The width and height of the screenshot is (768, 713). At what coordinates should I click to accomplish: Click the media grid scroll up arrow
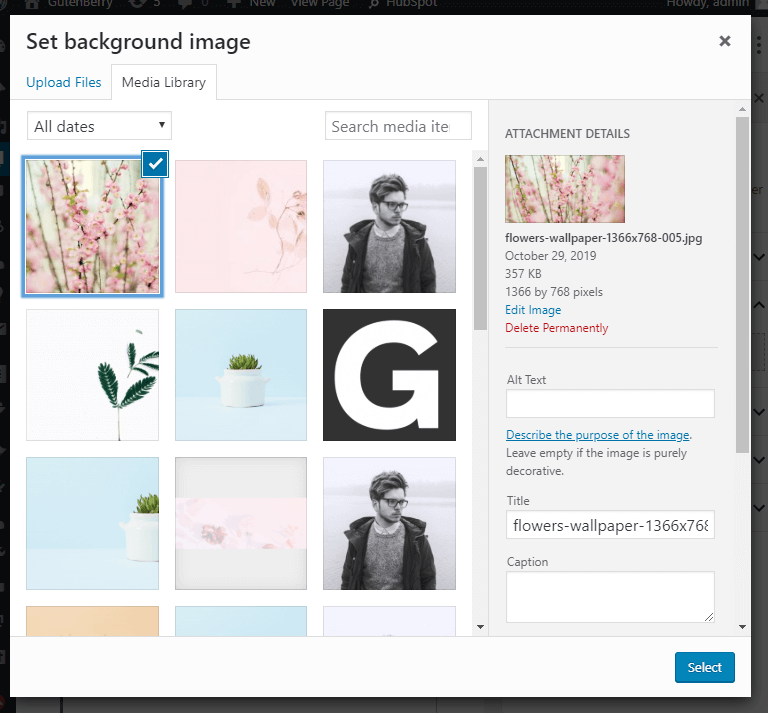click(x=480, y=159)
